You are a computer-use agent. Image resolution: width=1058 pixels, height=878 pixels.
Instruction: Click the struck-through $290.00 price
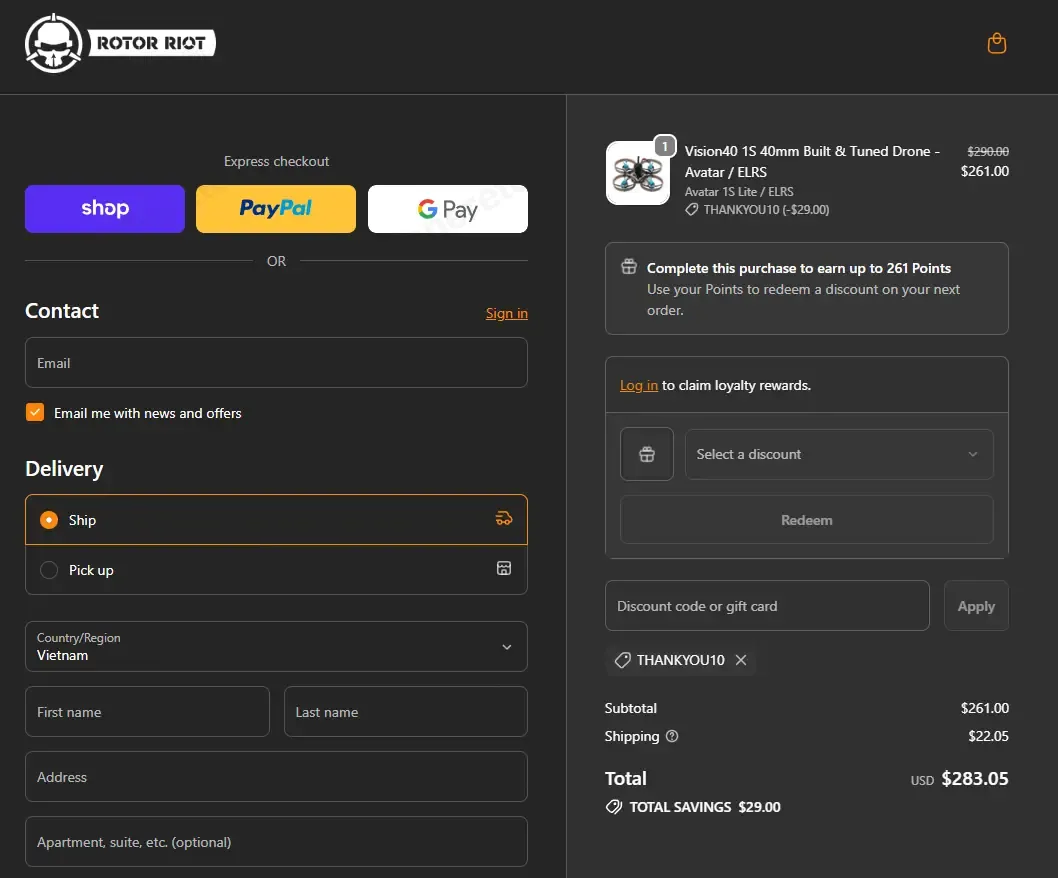click(988, 151)
